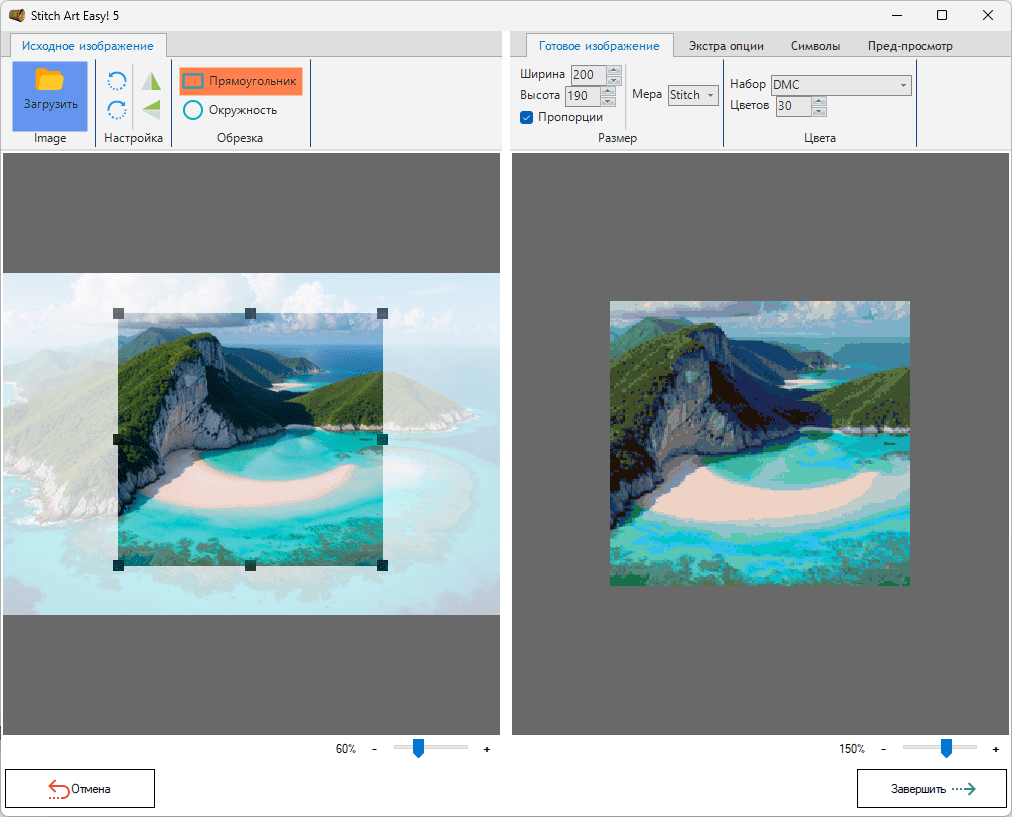The width and height of the screenshot is (1012, 817).
Task: Open the Пред-просмотр tab
Action: tap(910, 46)
